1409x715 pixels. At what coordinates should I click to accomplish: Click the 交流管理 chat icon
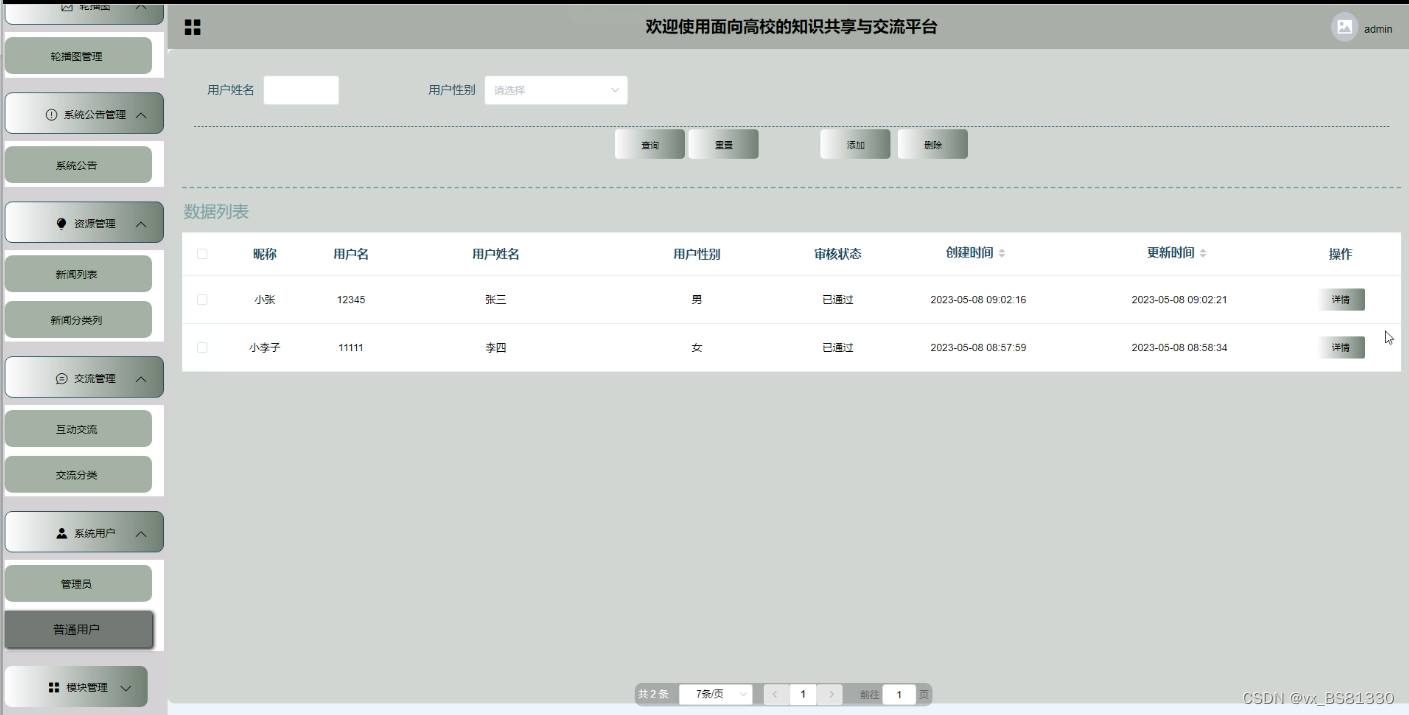[62, 379]
